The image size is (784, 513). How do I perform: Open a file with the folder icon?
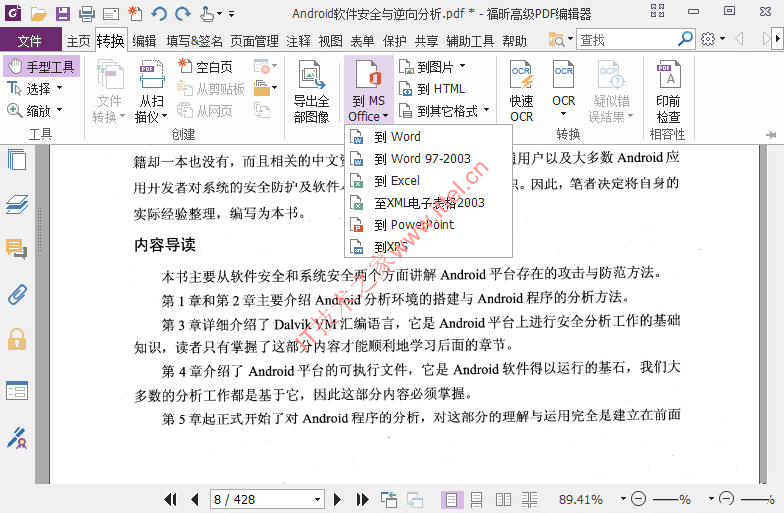click(38, 14)
